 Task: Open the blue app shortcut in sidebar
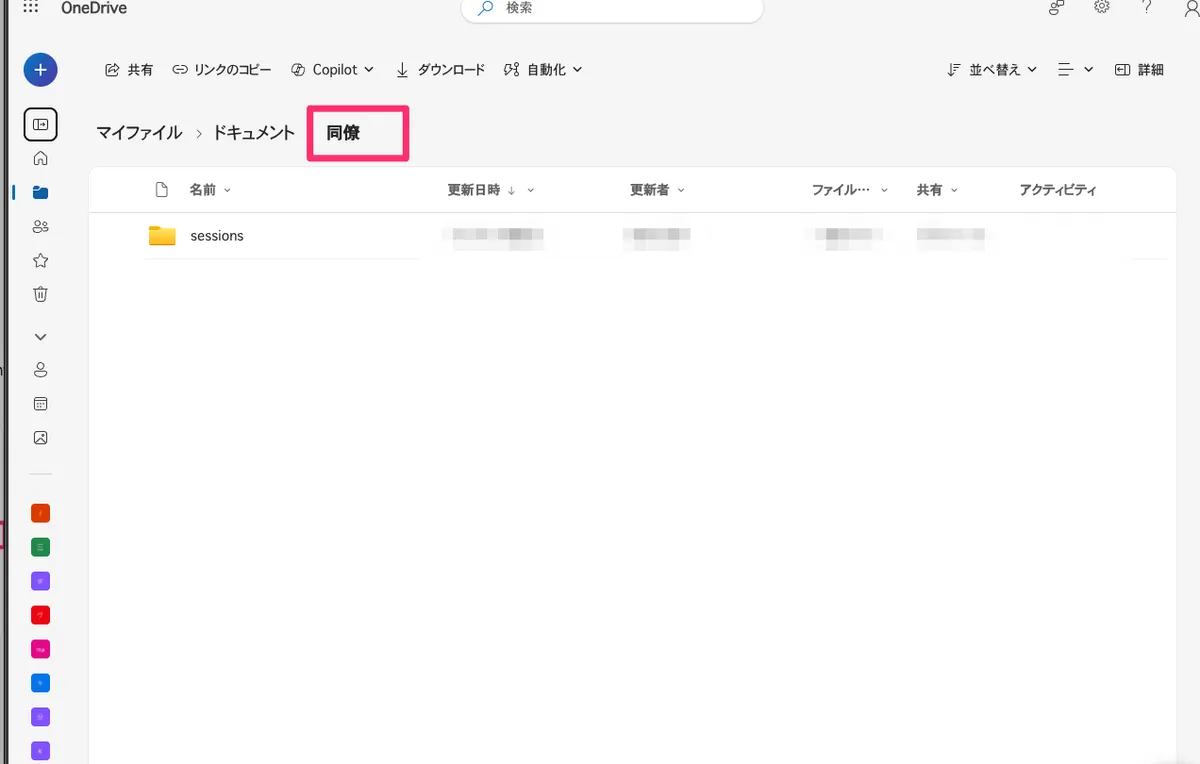click(40, 683)
